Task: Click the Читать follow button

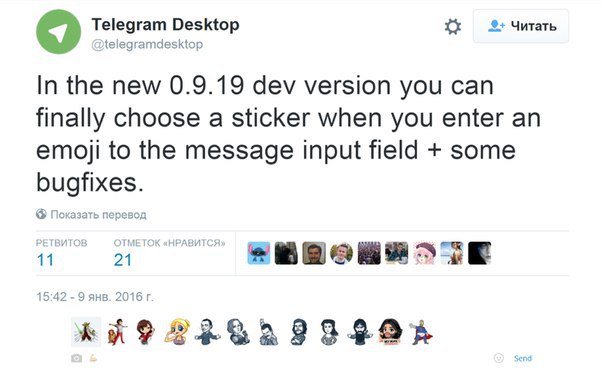Action: coord(521,26)
